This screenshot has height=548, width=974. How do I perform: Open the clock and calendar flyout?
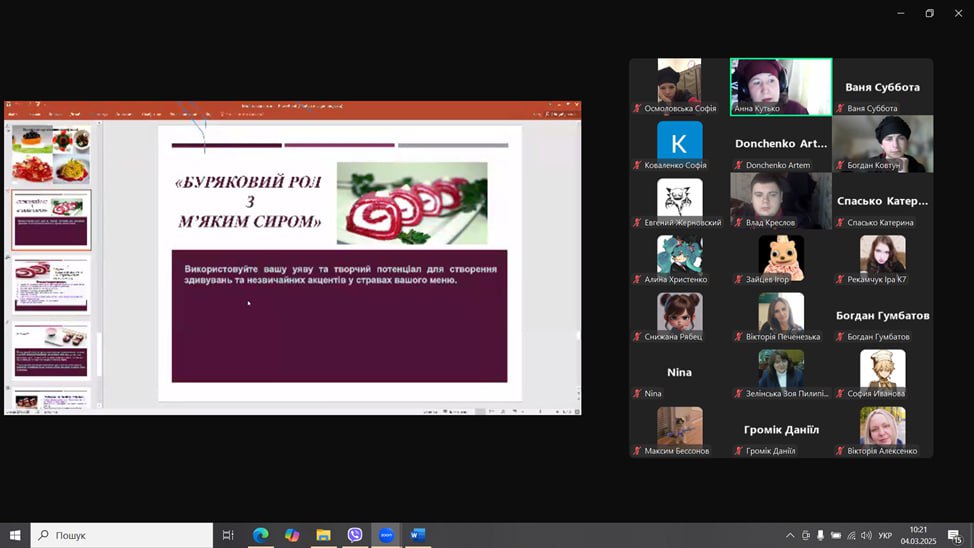coord(918,535)
